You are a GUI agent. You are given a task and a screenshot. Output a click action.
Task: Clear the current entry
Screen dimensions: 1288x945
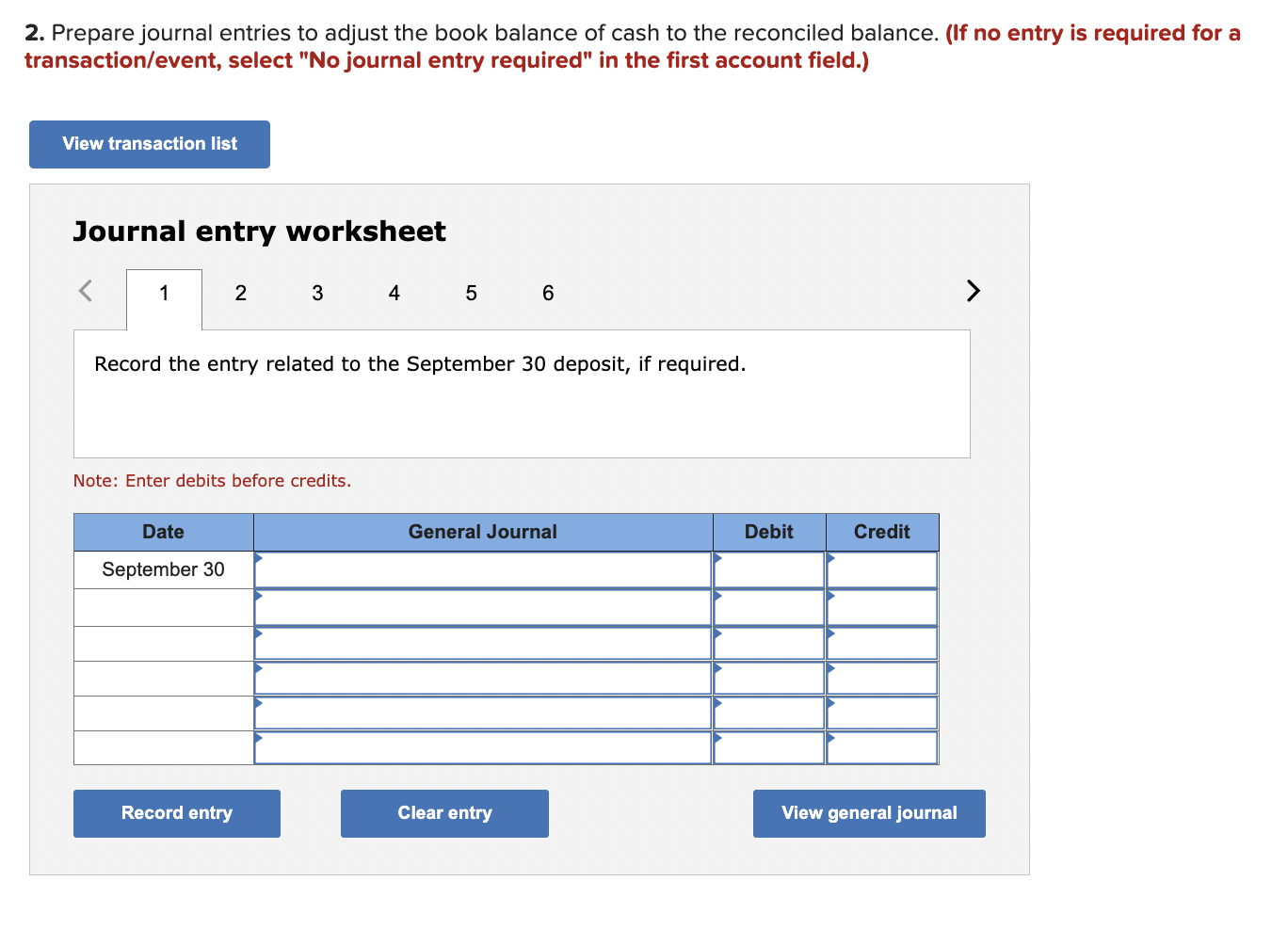point(444,812)
